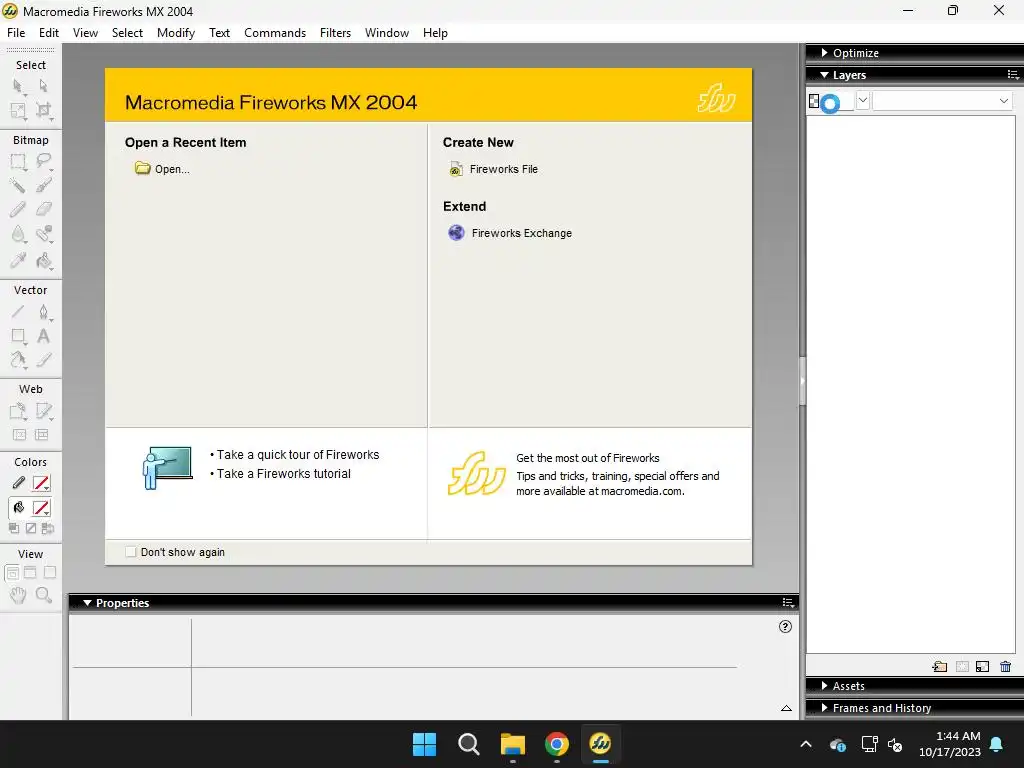Open the Properties panel options menu

788,602
